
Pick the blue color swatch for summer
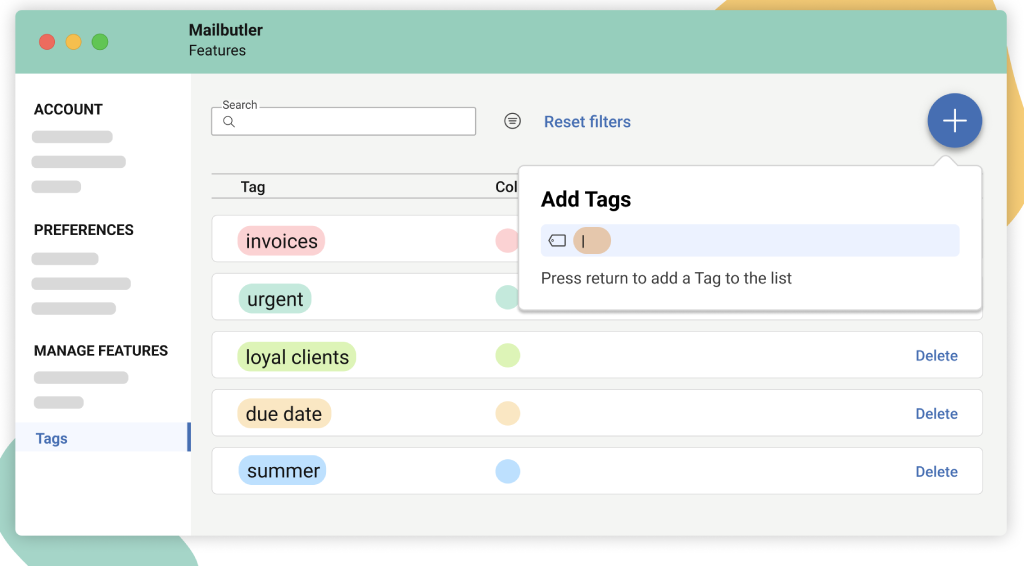[507, 471]
